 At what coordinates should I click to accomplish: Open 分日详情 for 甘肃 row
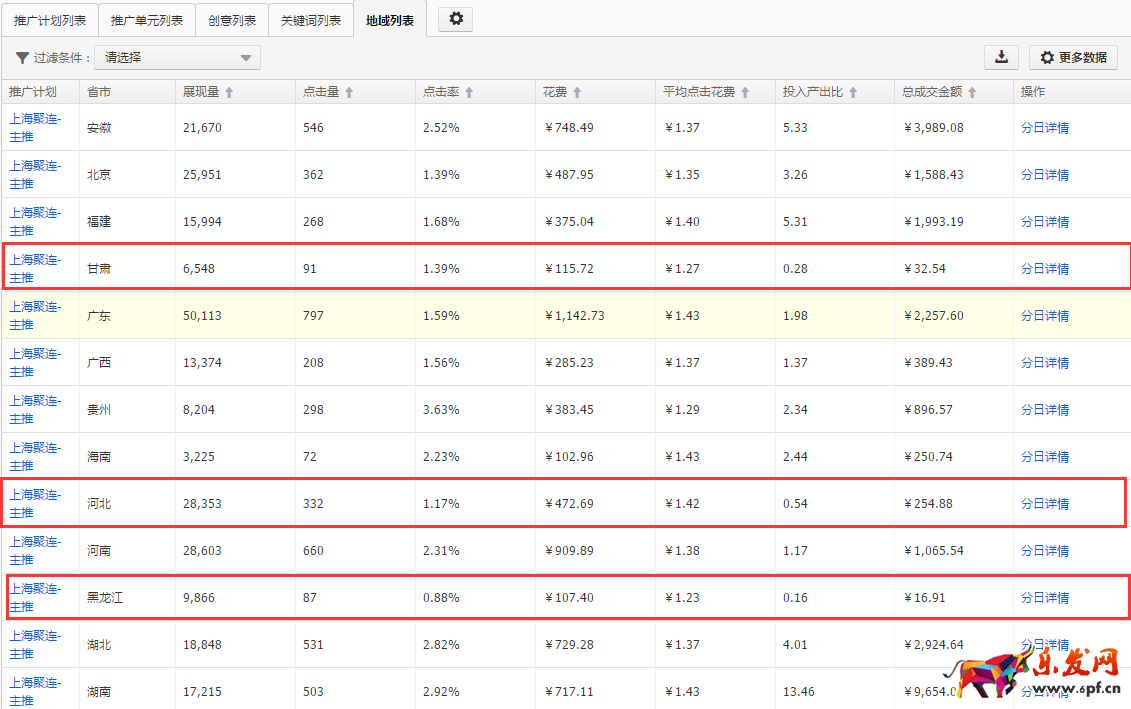point(1045,268)
